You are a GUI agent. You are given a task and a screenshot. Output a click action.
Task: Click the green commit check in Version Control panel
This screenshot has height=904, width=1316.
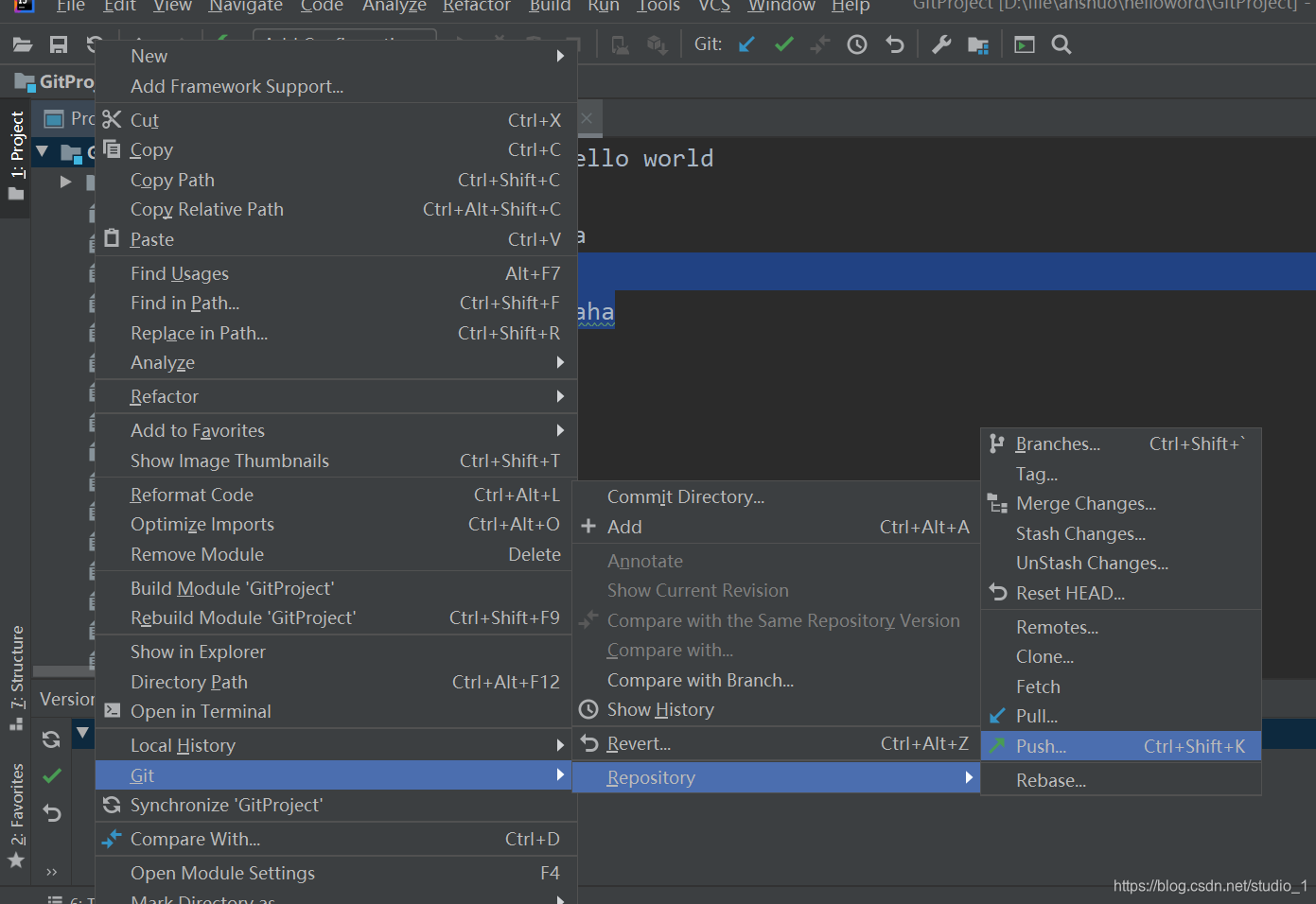point(52,775)
